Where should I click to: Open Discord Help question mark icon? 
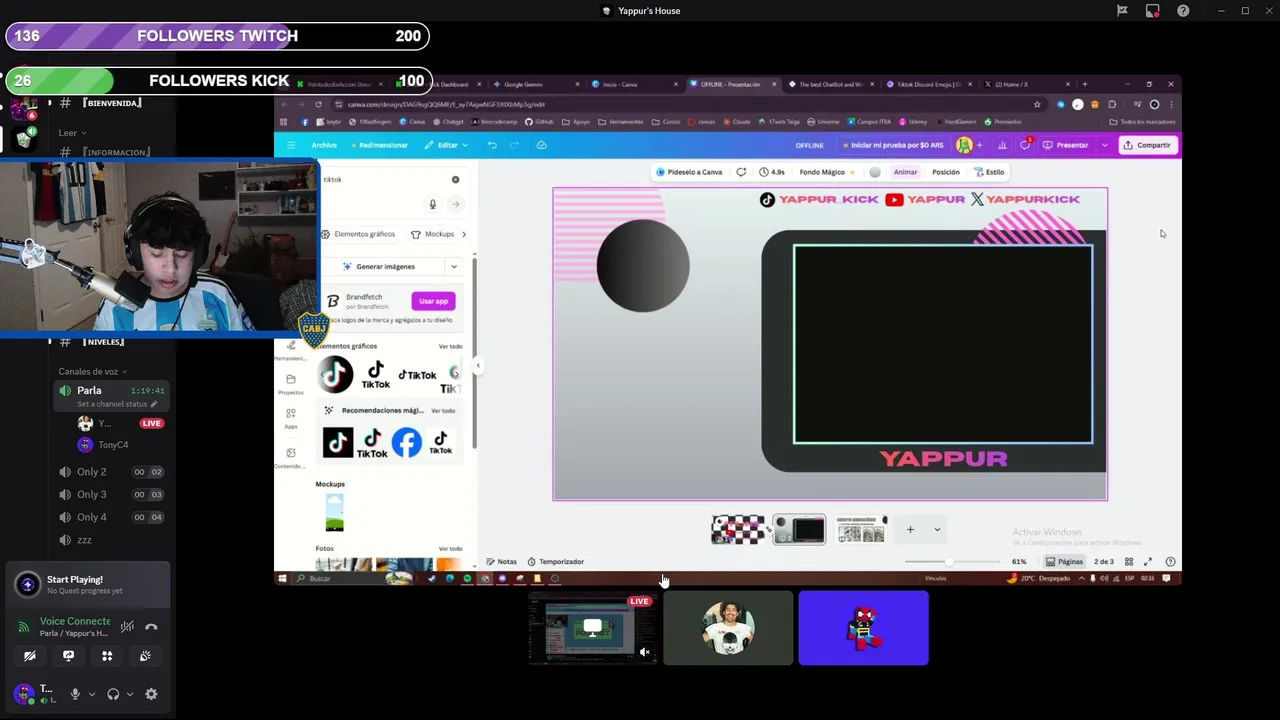pos(1183,11)
